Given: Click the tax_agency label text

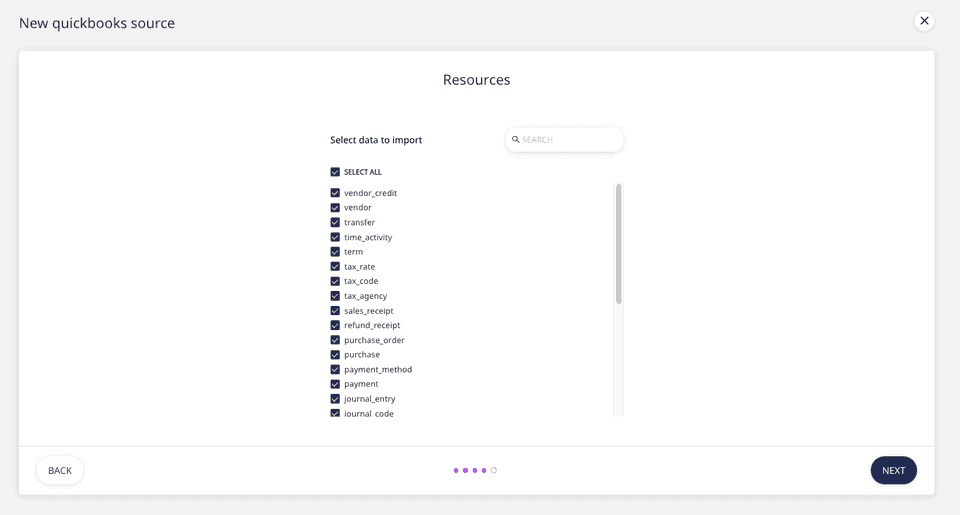Looking at the screenshot, I should coord(366,296).
